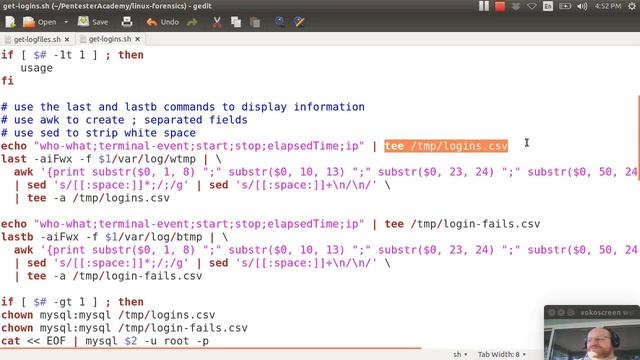640x360 pixels.
Task: Click 'lastb -aiFwx -f $1/var/log/btmp' line
Action: [114, 237]
